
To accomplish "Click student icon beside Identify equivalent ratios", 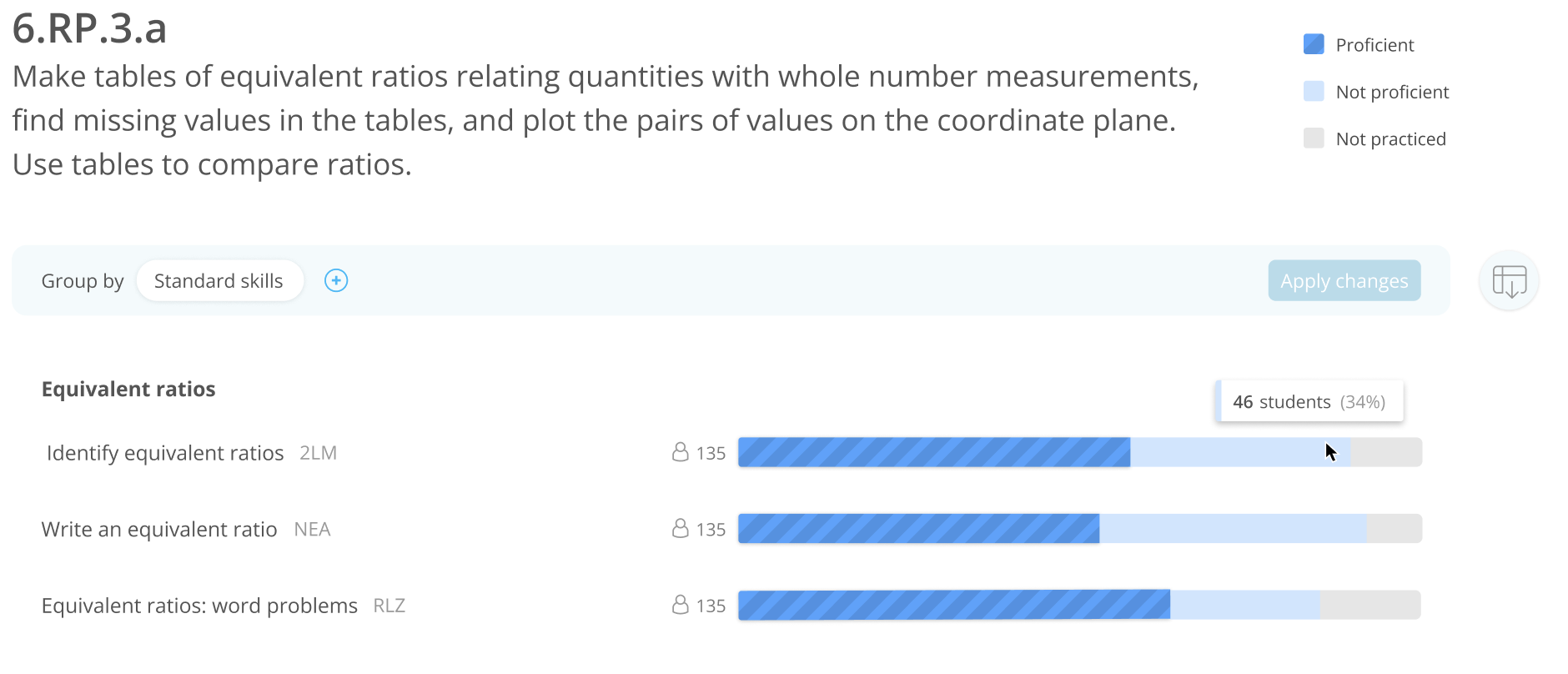I will 681,452.
